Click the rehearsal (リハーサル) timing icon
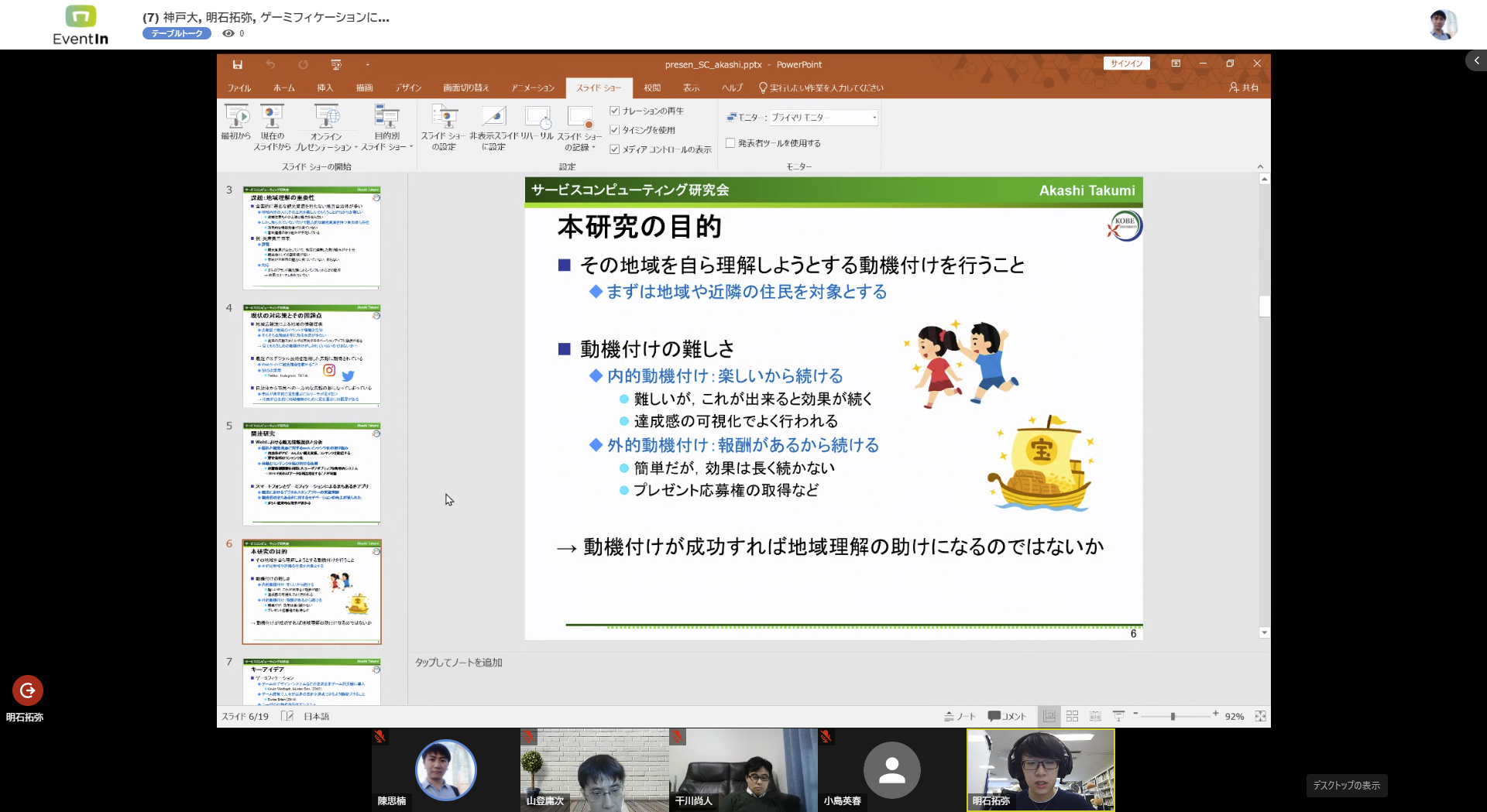 537,118
